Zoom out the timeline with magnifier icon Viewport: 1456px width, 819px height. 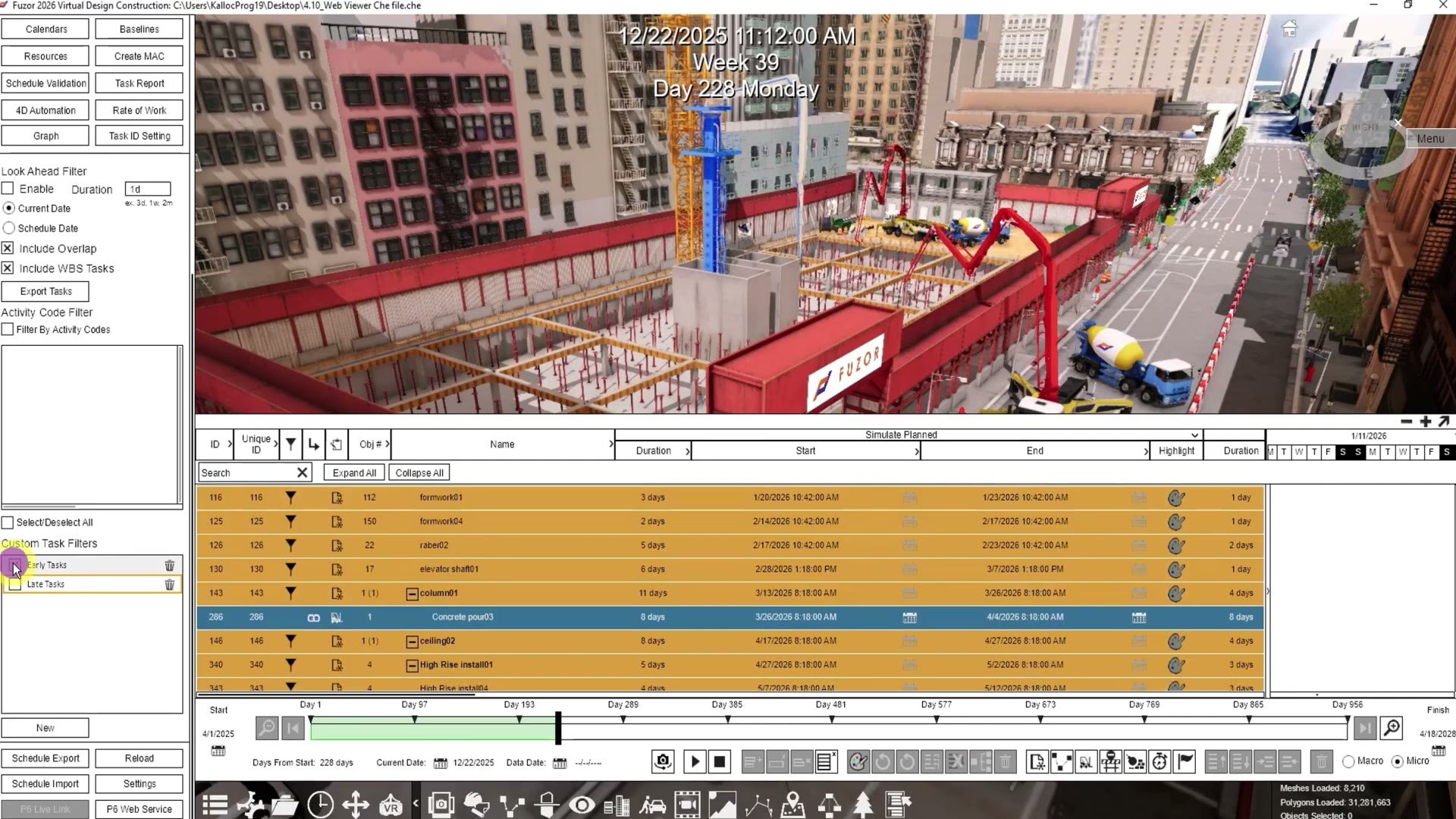coord(267,728)
